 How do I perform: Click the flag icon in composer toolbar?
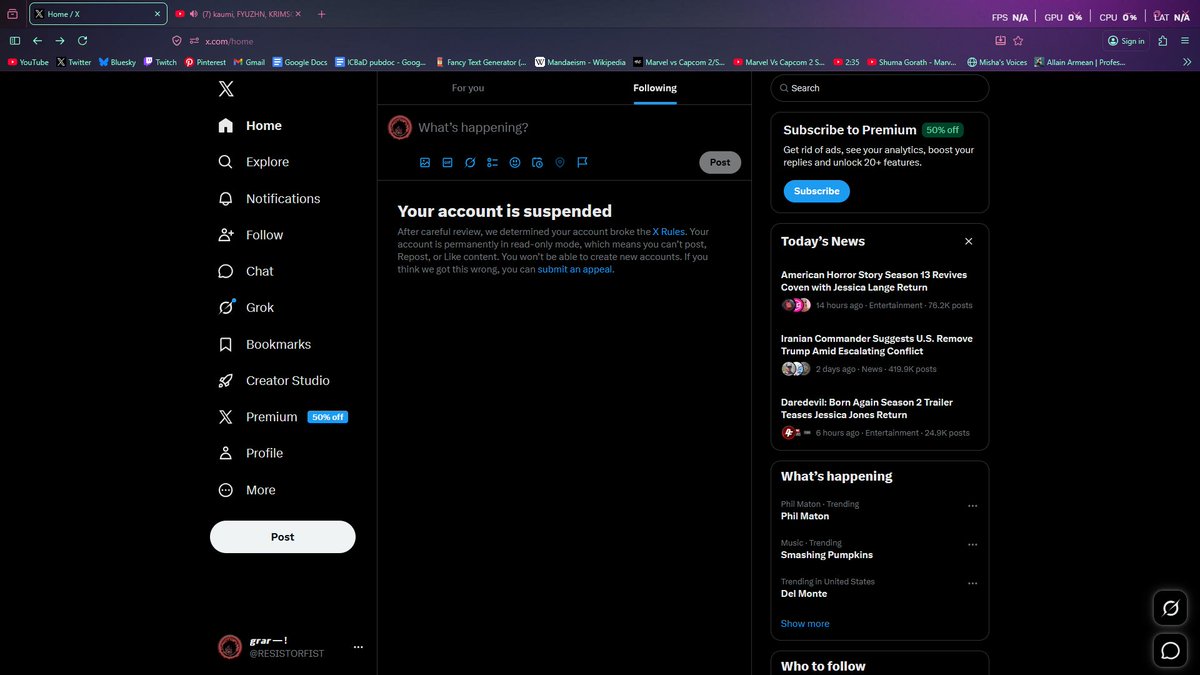[x=582, y=162]
